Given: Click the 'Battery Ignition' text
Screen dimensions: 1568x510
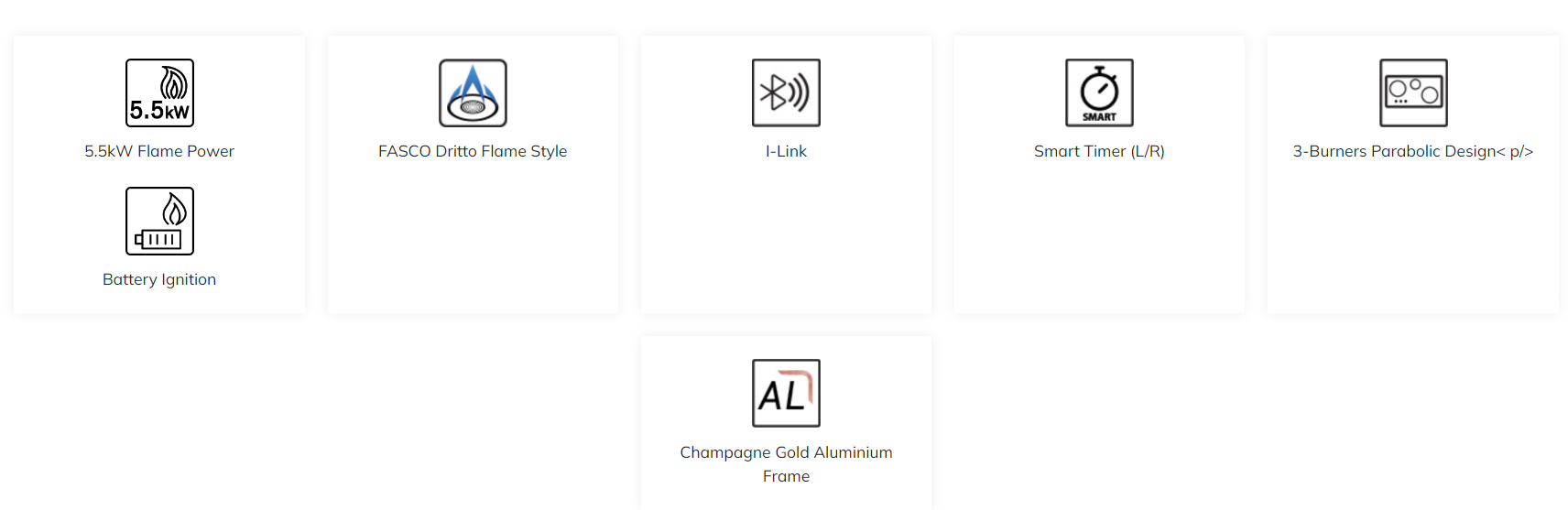Looking at the screenshot, I should click(x=159, y=279).
